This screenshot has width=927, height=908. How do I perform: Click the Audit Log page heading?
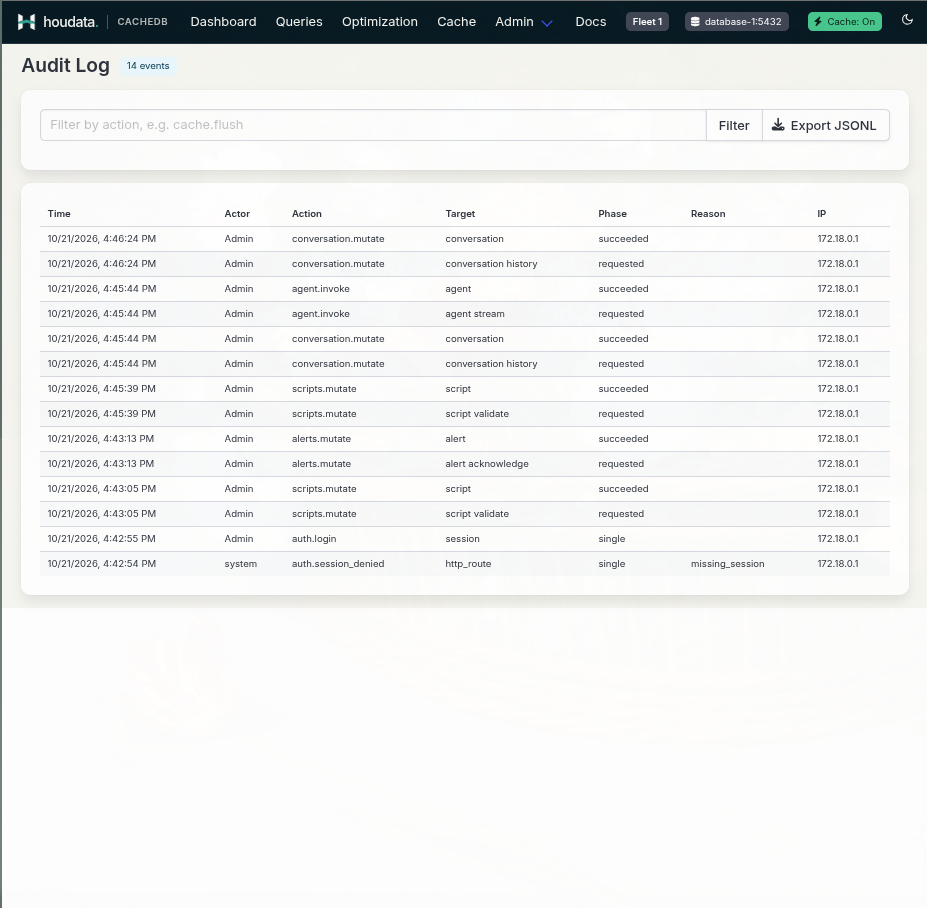point(66,65)
